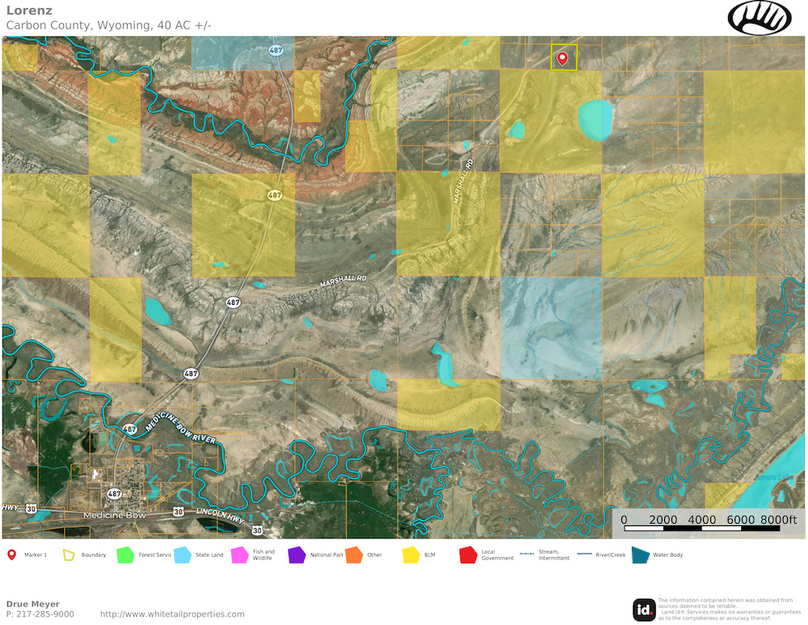The image size is (808, 625).
Task: Click the yellow Boundary outline icon in the legend
Action: (69, 554)
